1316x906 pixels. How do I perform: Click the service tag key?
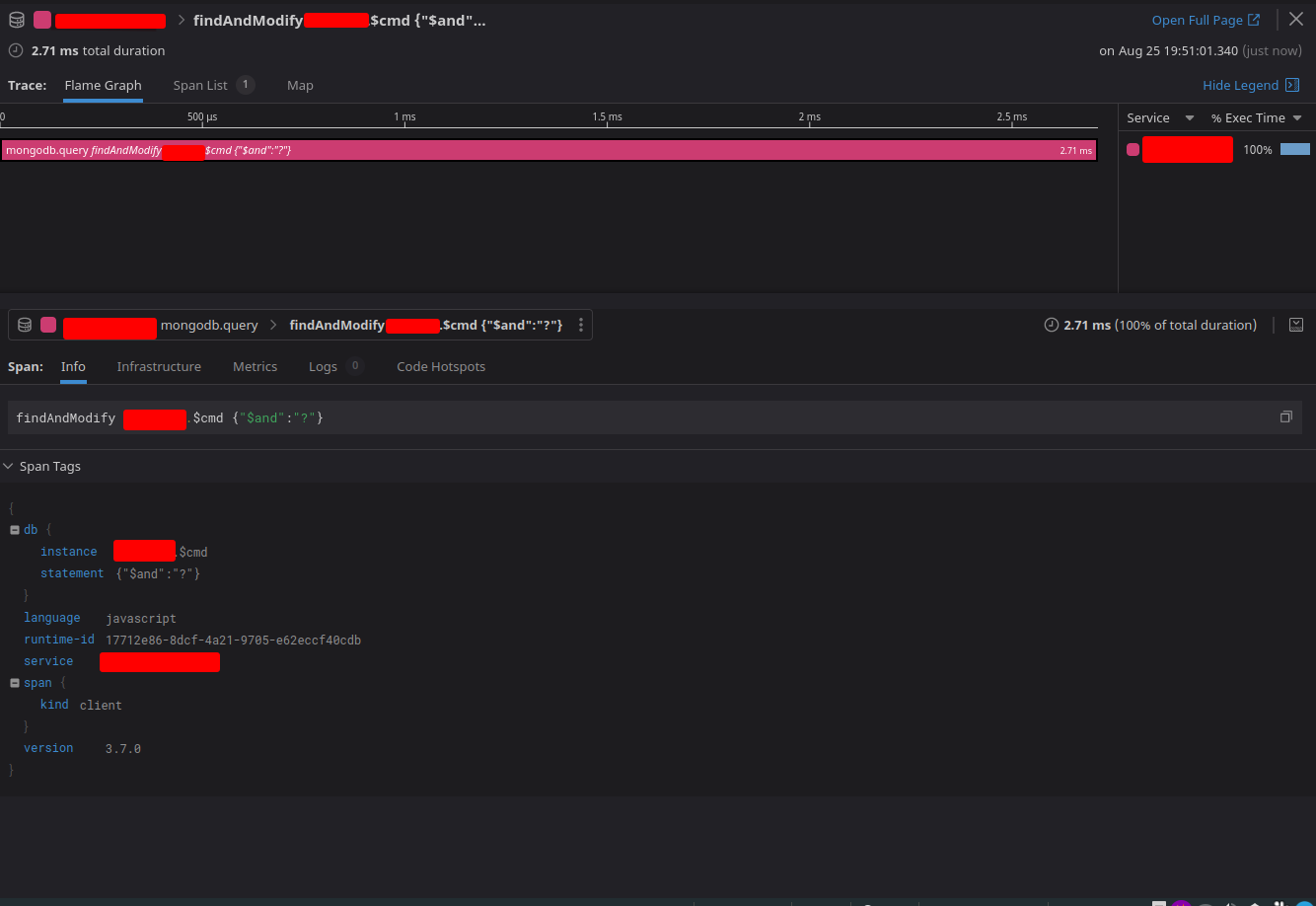pyautogui.click(x=48, y=661)
